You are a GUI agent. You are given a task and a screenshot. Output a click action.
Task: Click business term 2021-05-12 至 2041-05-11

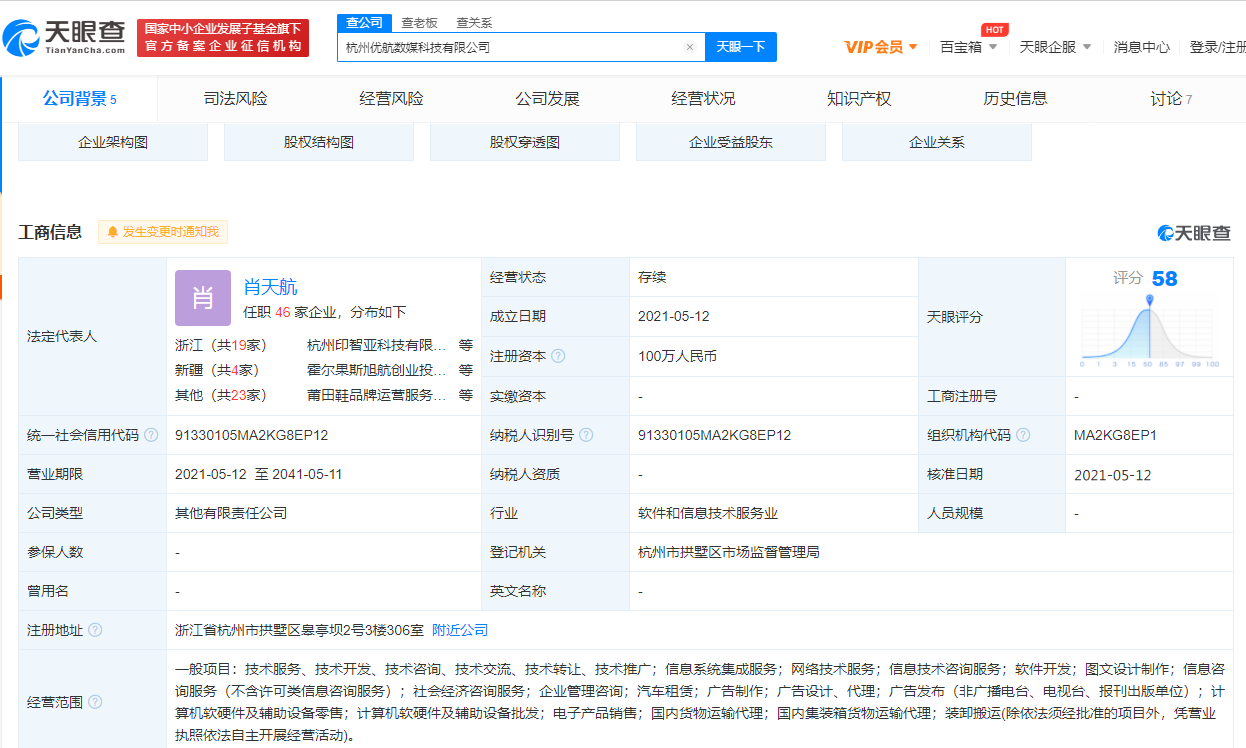click(x=259, y=474)
